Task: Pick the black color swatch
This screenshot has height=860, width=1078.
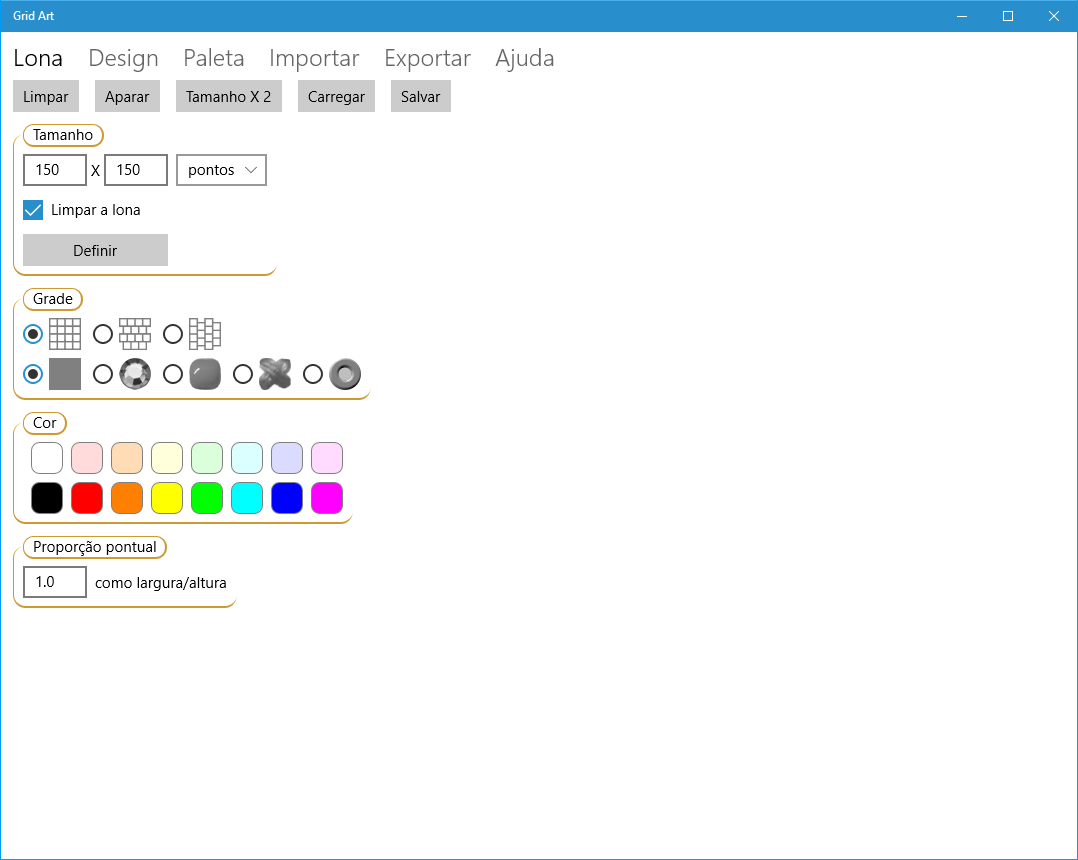Action: pos(47,498)
